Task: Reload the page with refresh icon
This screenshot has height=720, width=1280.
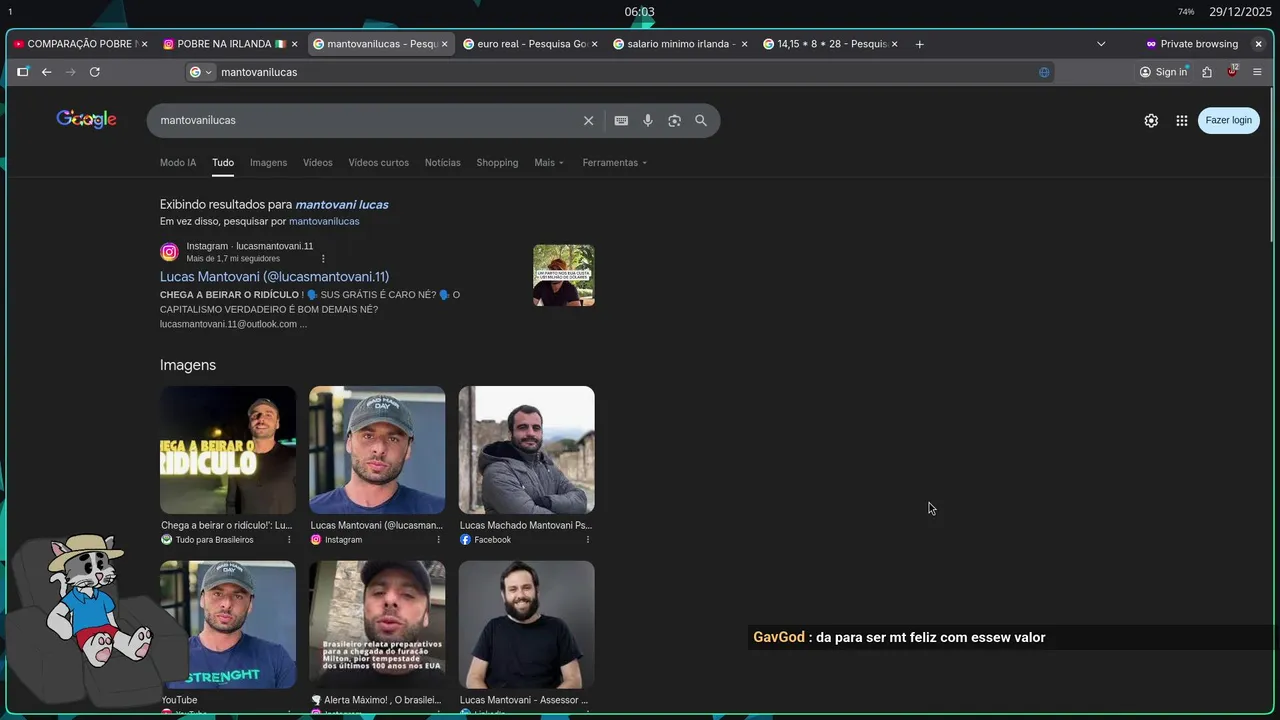Action: coord(95,72)
